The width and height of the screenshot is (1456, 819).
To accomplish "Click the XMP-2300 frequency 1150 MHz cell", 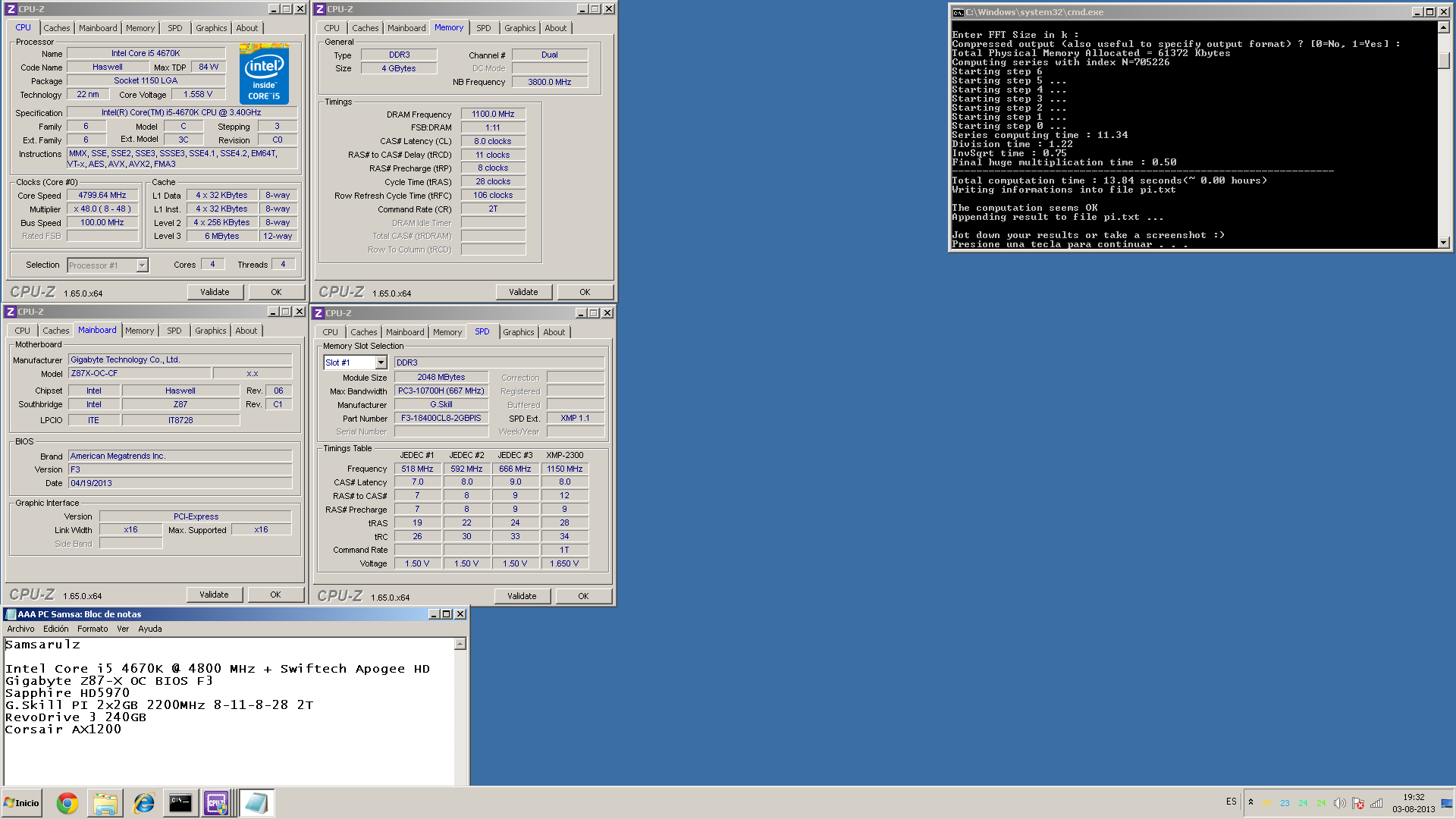I will (565, 469).
